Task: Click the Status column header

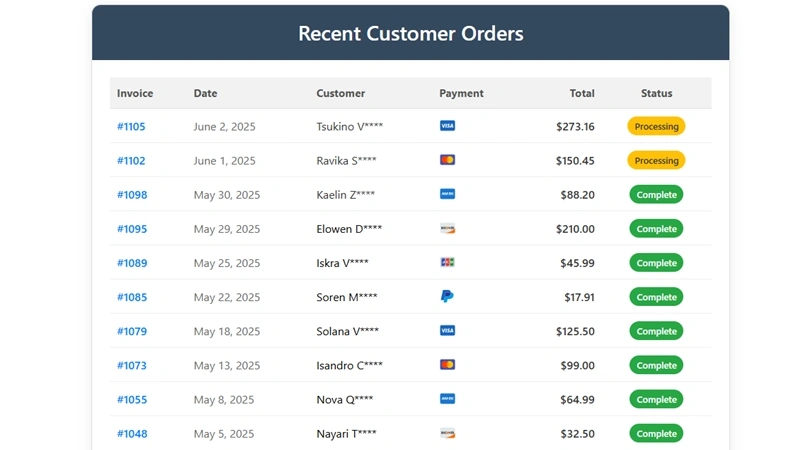Action: click(657, 93)
